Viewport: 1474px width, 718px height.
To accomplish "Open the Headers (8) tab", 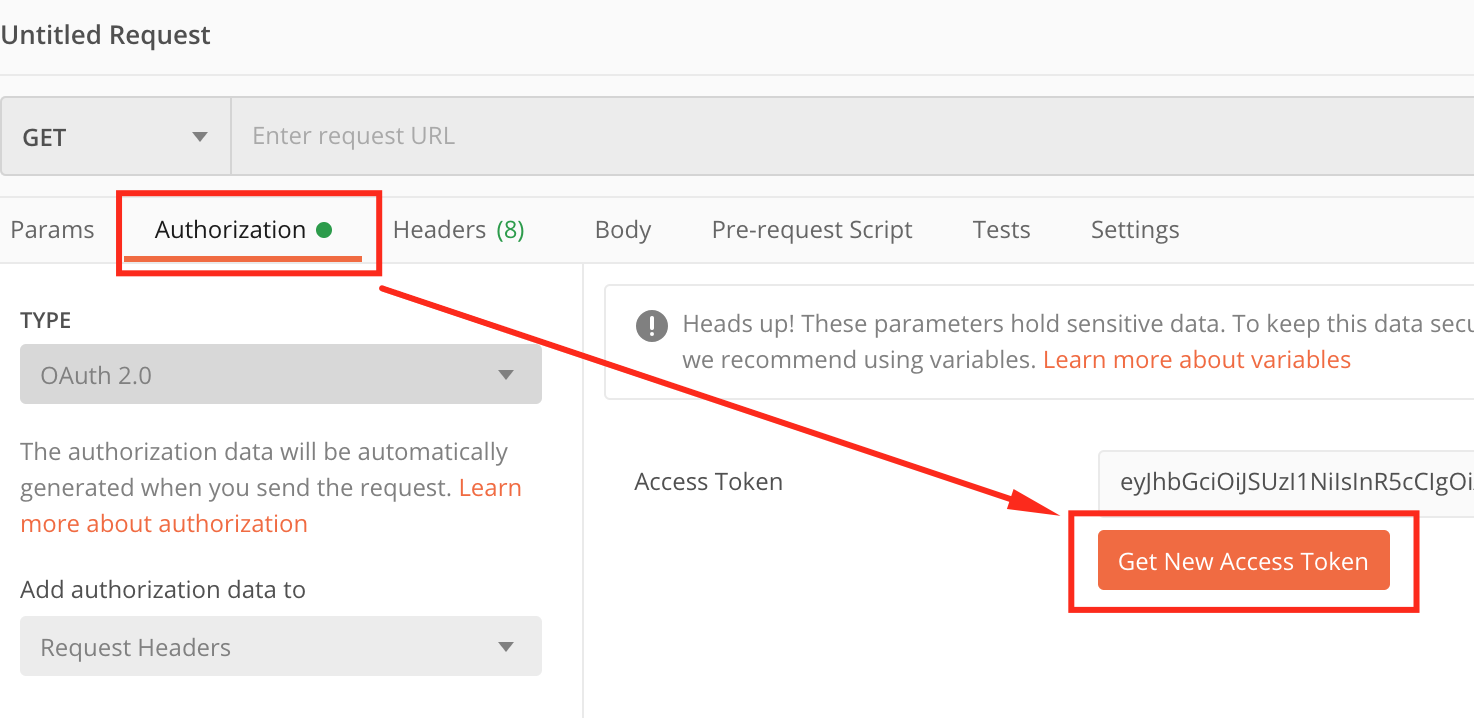I will point(458,230).
